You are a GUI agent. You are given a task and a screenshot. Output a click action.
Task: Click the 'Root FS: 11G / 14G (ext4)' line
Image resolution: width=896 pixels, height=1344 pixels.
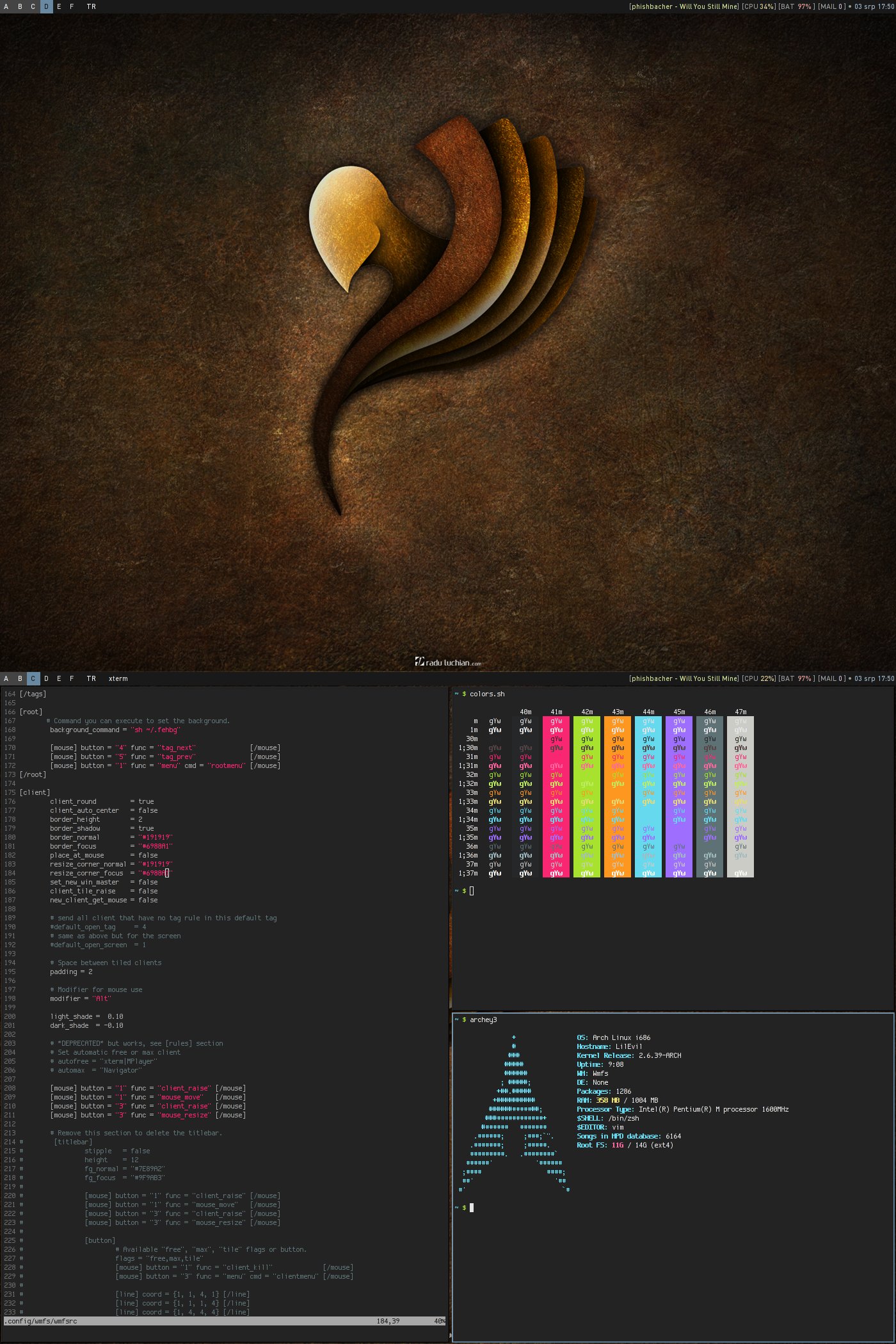pyautogui.click(x=625, y=1145)
